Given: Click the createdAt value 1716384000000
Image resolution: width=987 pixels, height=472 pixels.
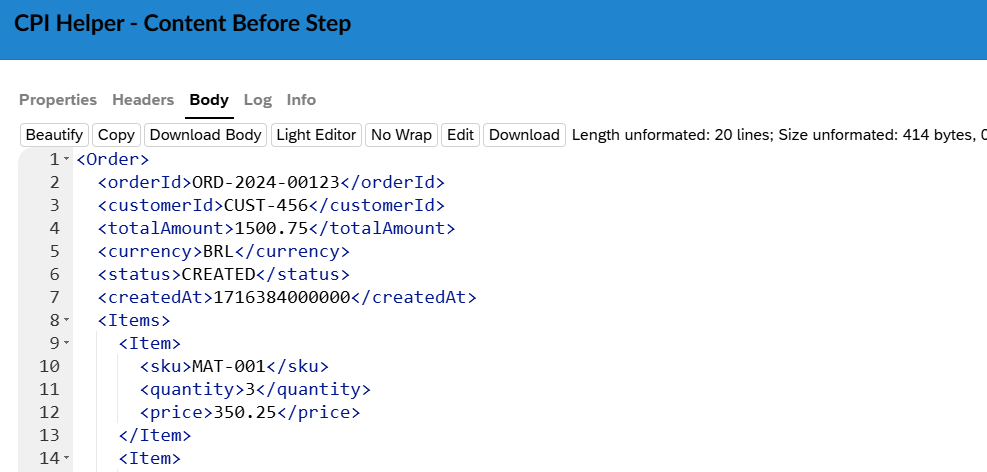Looking at the screenshot, I should click(281, 297).
